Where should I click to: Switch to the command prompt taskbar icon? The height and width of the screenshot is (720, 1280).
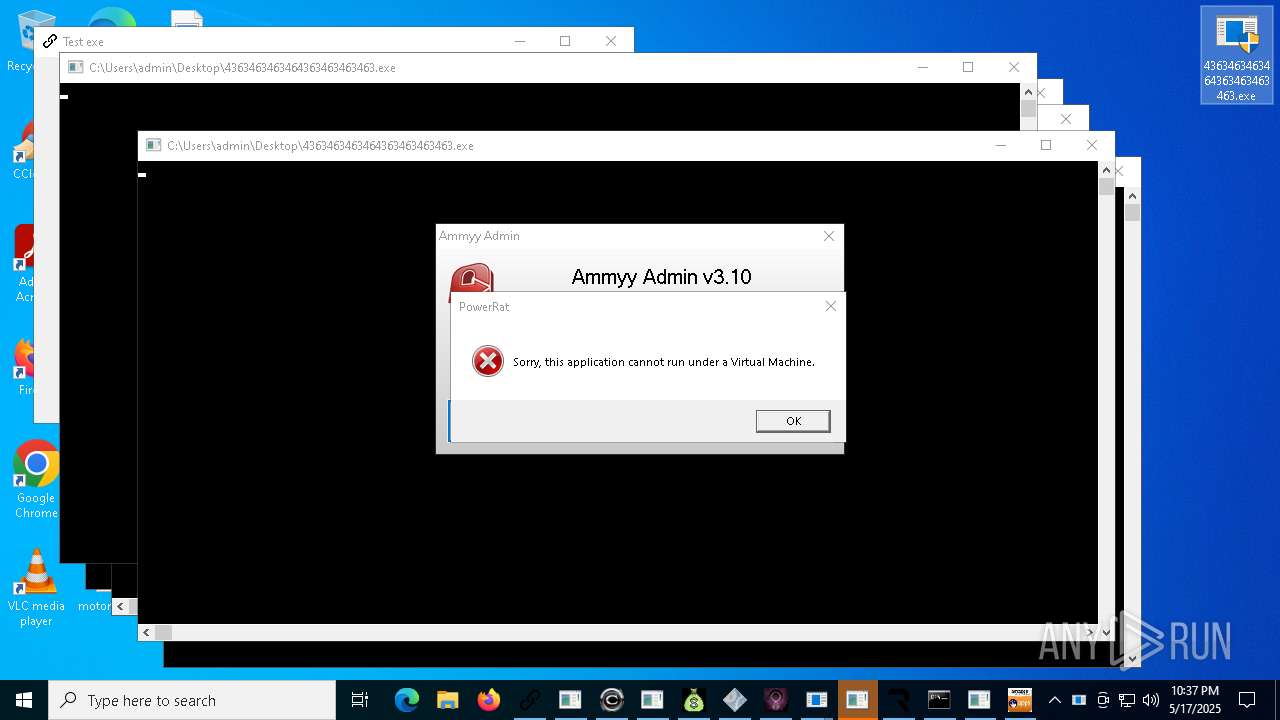pos(939,700)
